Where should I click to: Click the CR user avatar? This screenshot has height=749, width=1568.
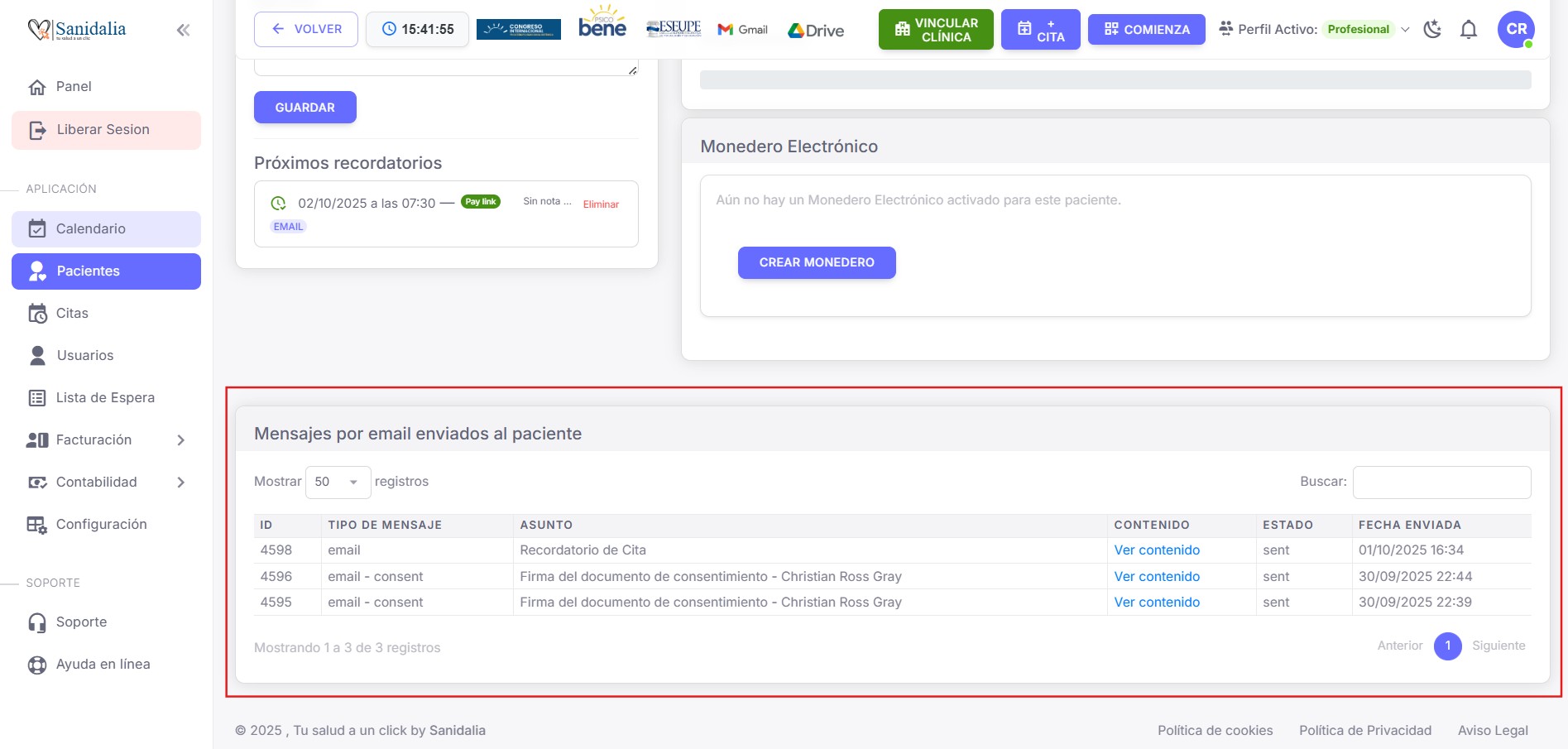(1516, 29)
